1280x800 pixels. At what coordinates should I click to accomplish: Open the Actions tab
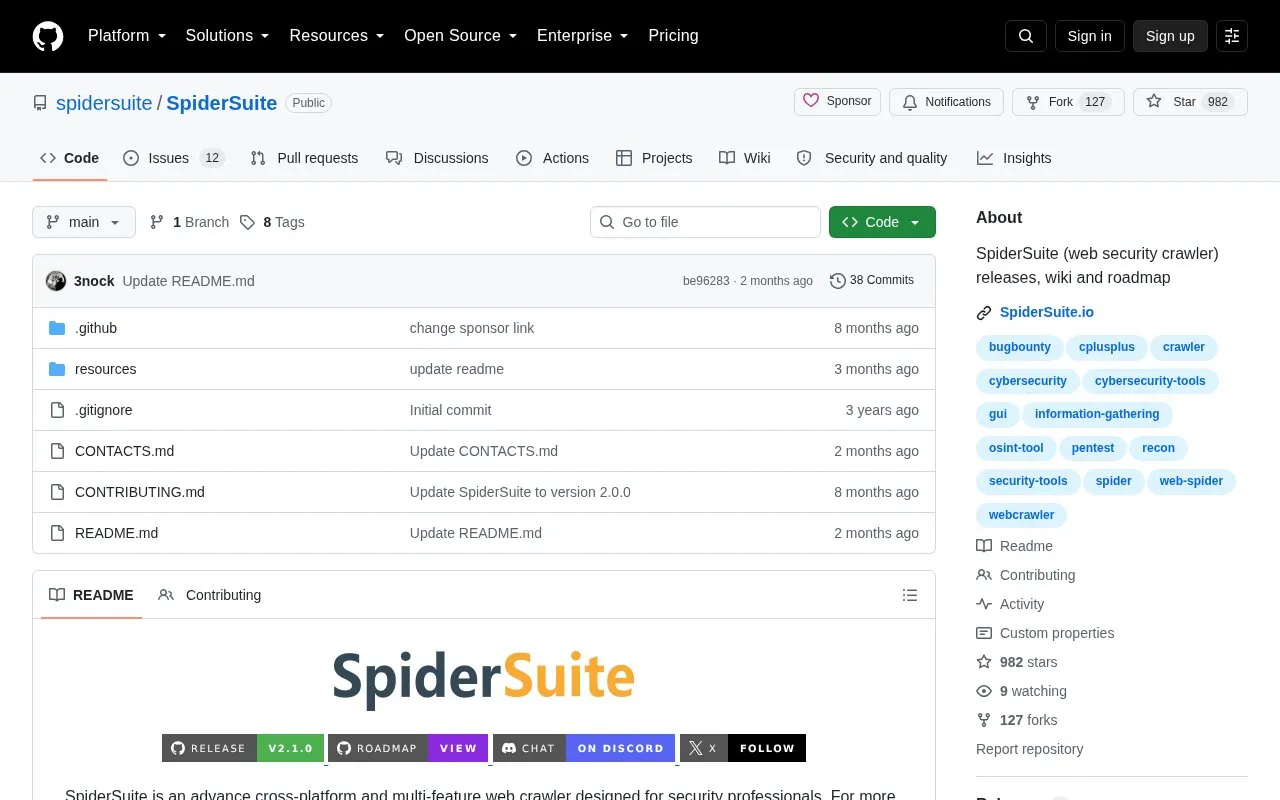click(552, 158)
